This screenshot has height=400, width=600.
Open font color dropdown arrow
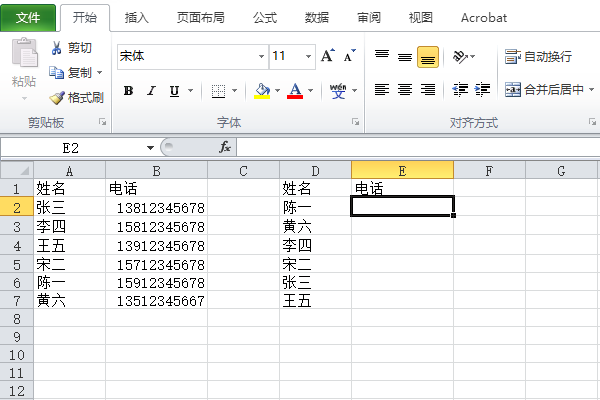click(310, 91)
